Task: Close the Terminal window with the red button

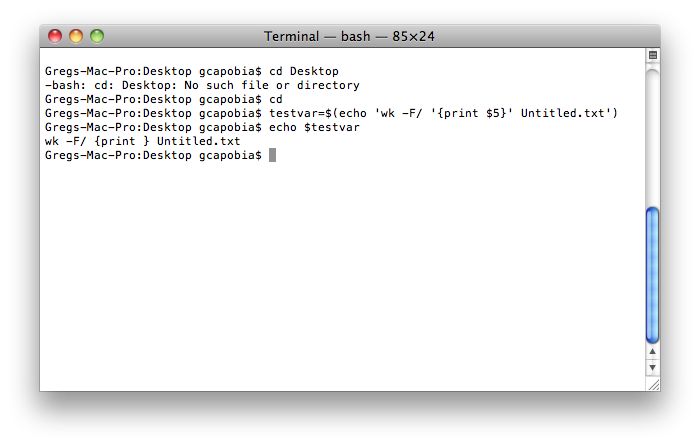Action: (55, 36)
